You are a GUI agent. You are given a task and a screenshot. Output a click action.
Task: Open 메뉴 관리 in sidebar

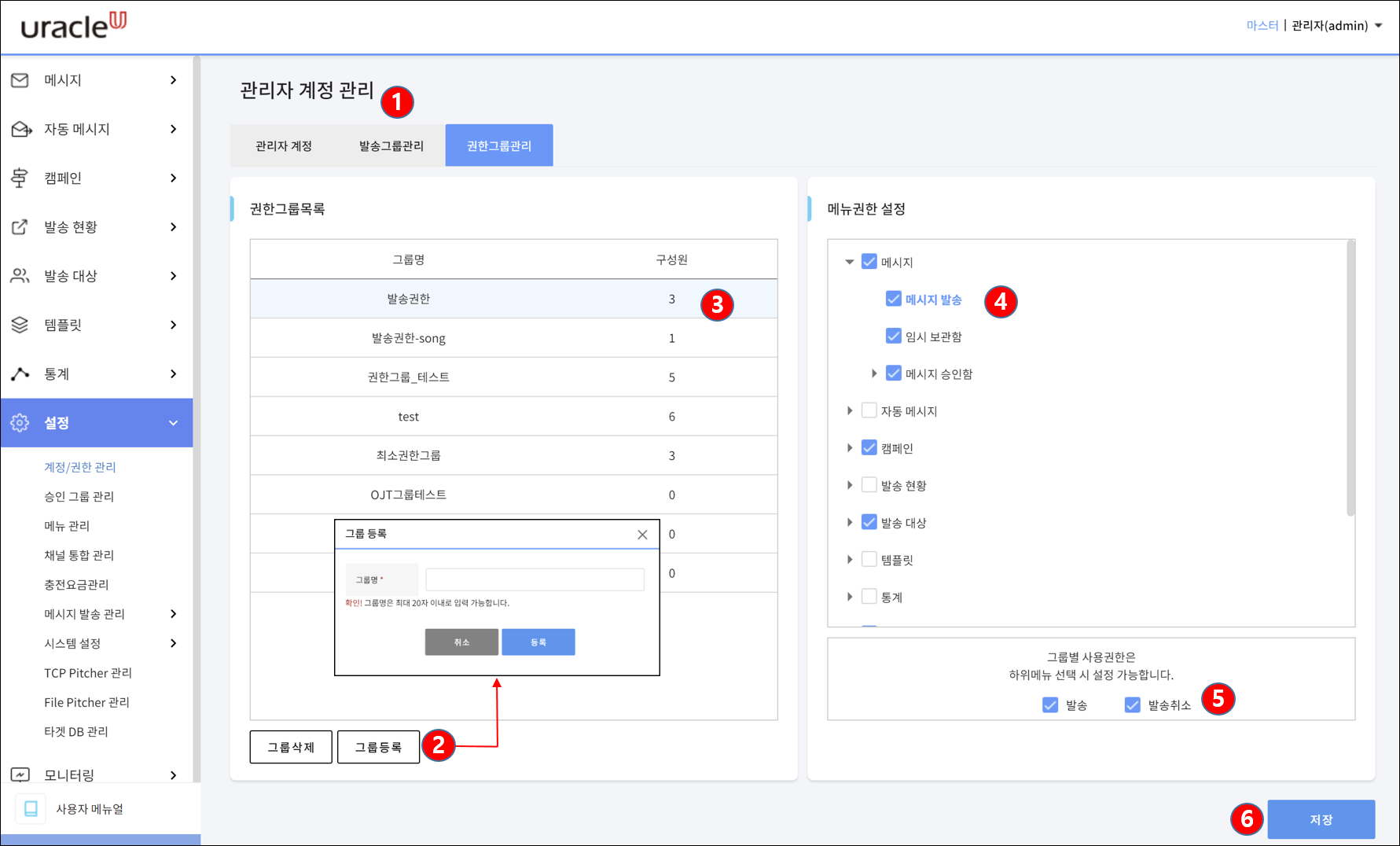pyautogui.click(x=67, y=526)
